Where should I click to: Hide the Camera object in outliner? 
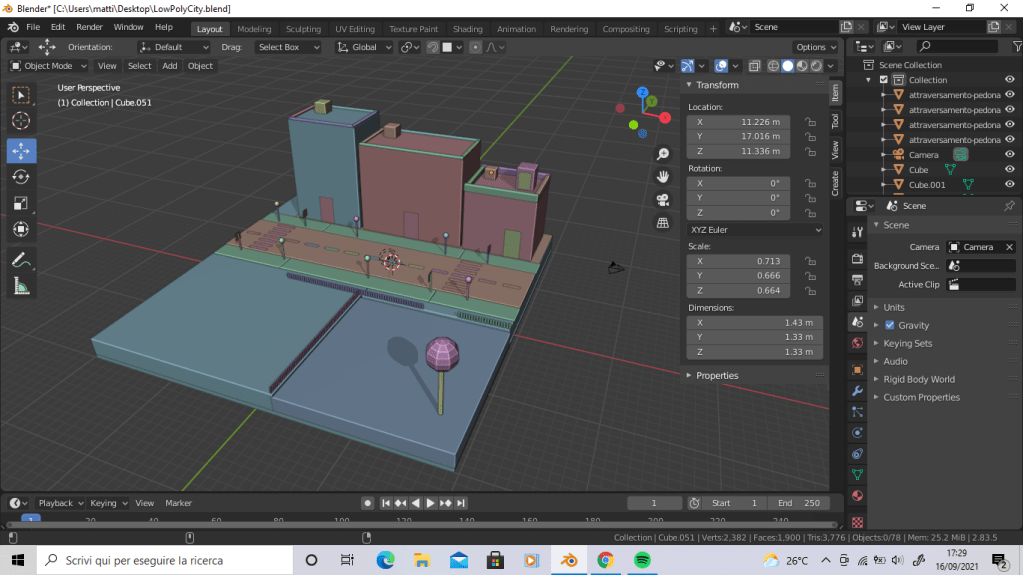(1009, 155)
